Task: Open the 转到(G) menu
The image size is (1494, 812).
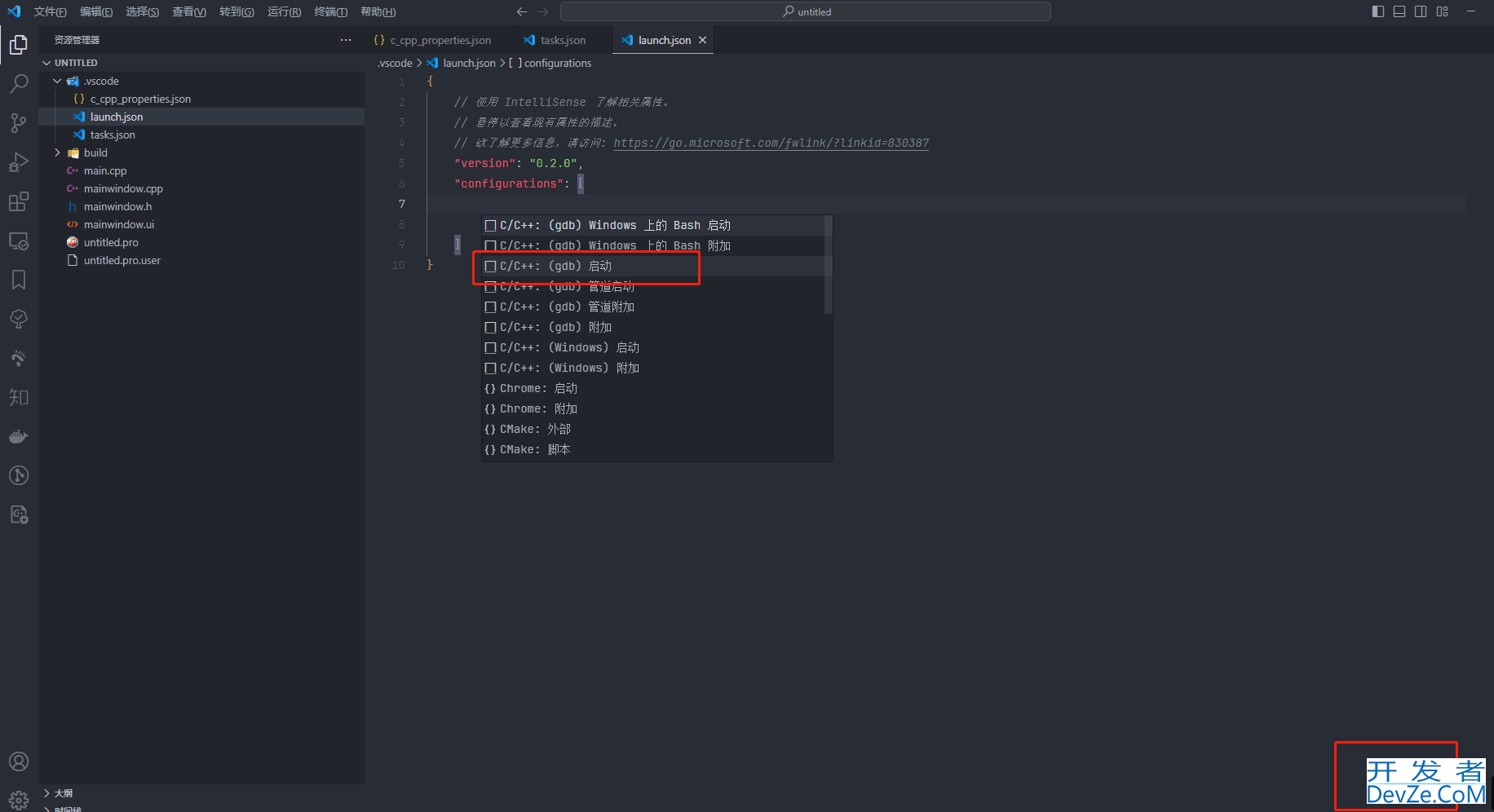Action: (x=236, y=11)
